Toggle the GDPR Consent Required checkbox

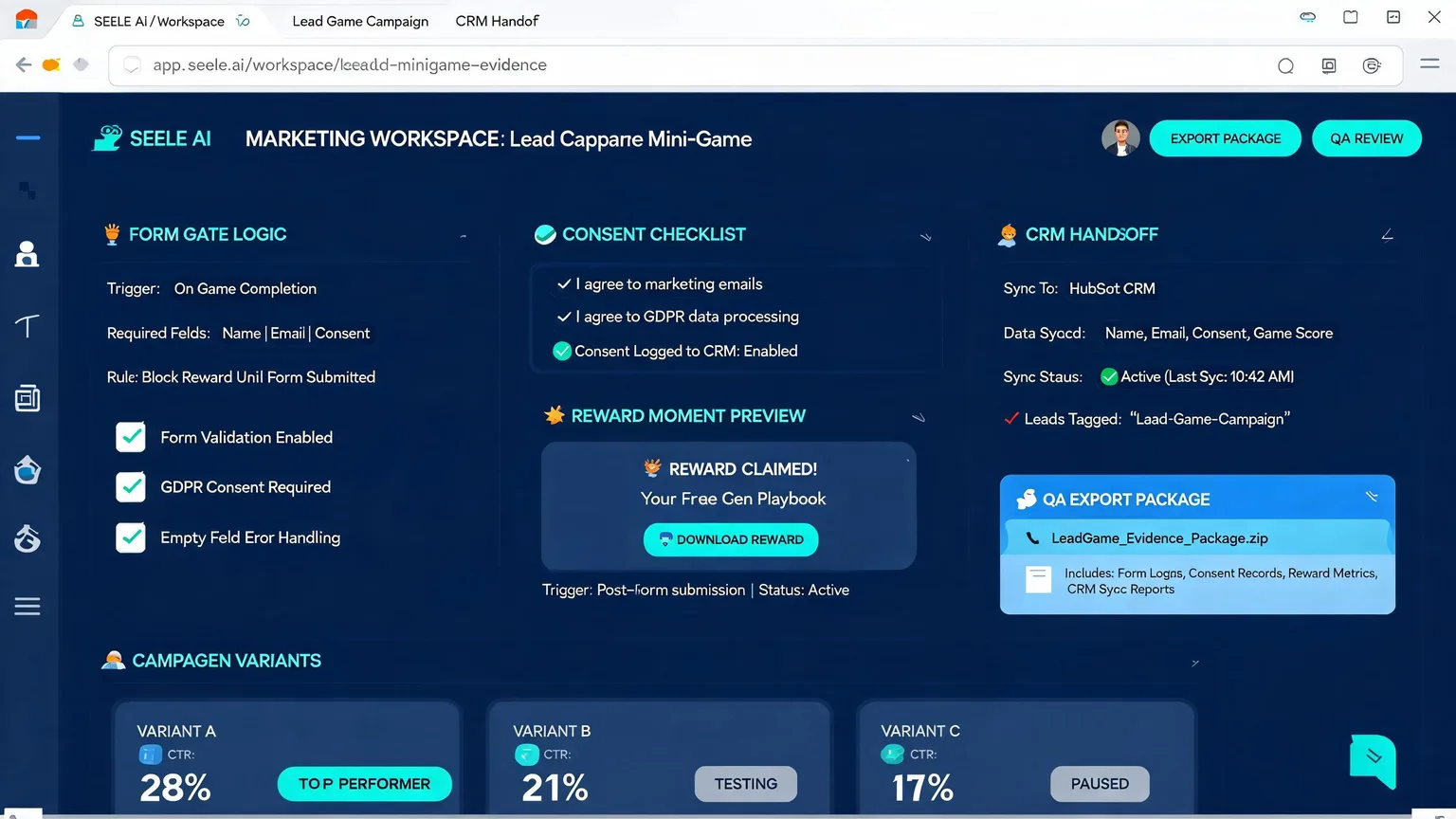click(131, 487)
